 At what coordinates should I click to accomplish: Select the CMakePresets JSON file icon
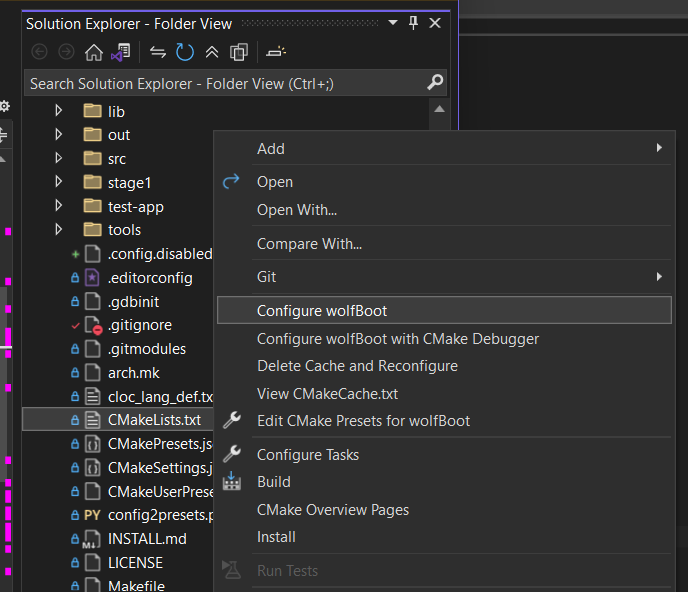pos(92,444)
